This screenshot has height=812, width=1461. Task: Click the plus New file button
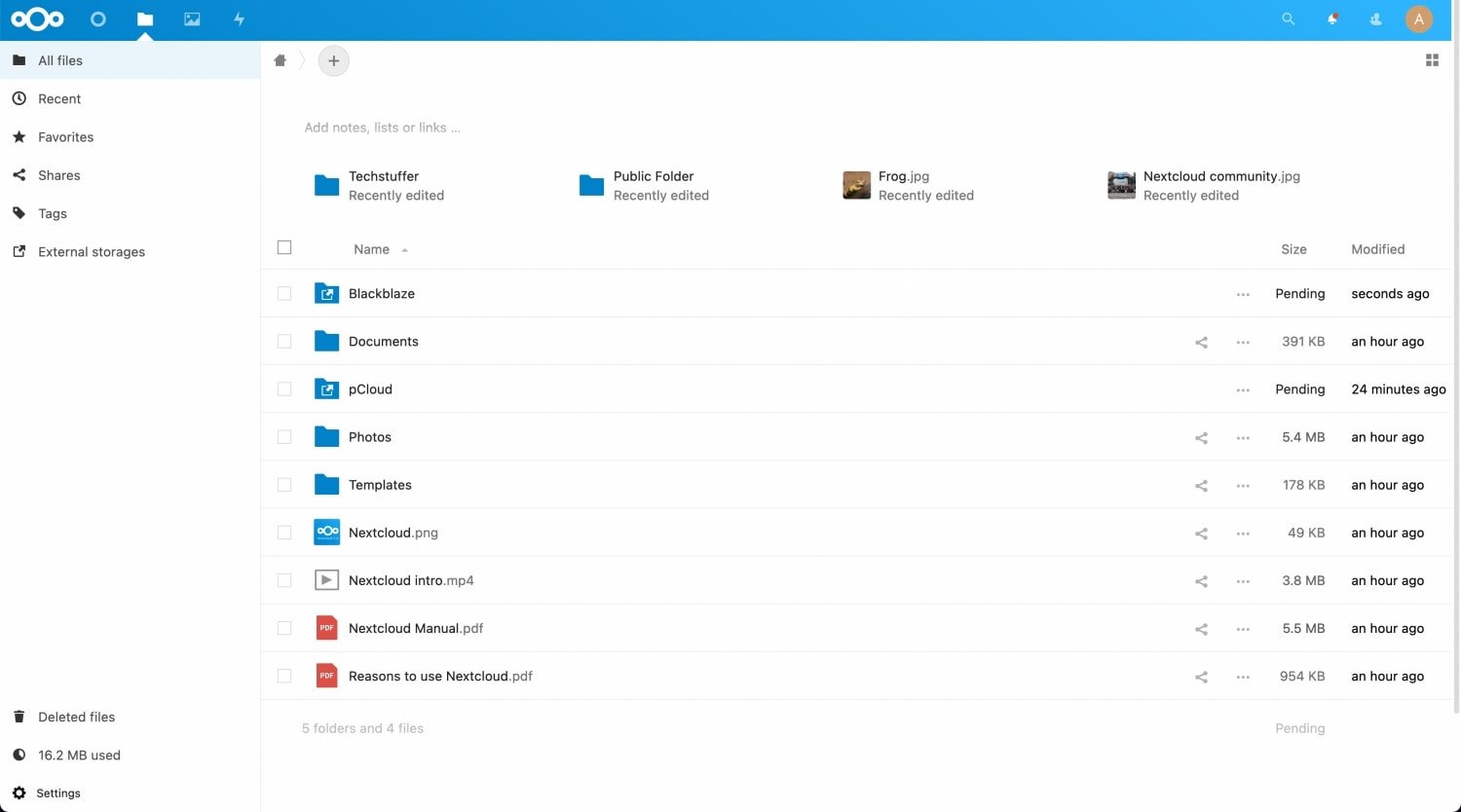click(334, 61)
